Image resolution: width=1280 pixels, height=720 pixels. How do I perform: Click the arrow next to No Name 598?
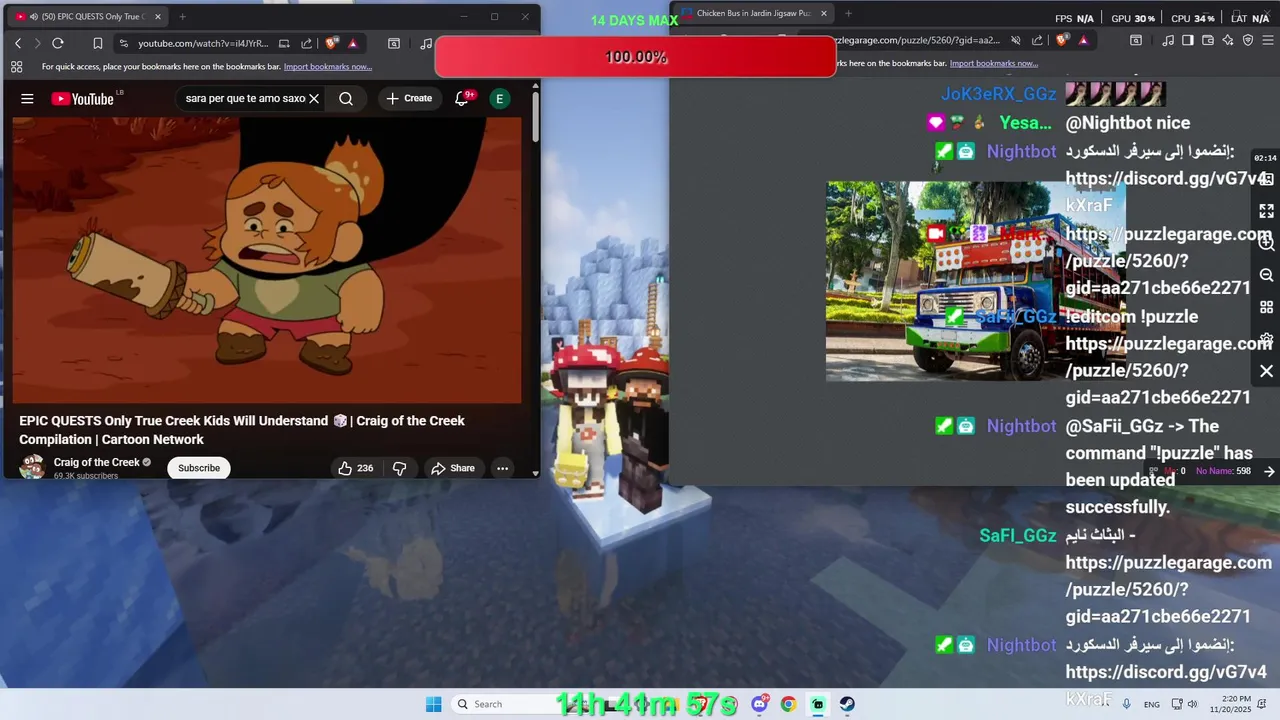[x=1269, y=471]
